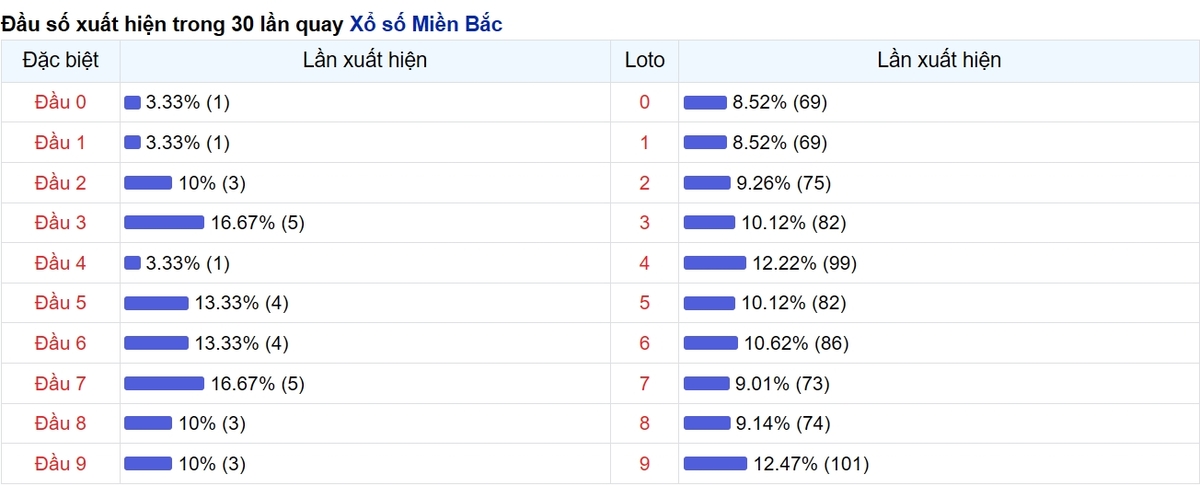The width and height of the screenshot is (1200, 486).
Task: Click the Đầu 5 bar showing 13.33% (4)
Action: (156, 303)
